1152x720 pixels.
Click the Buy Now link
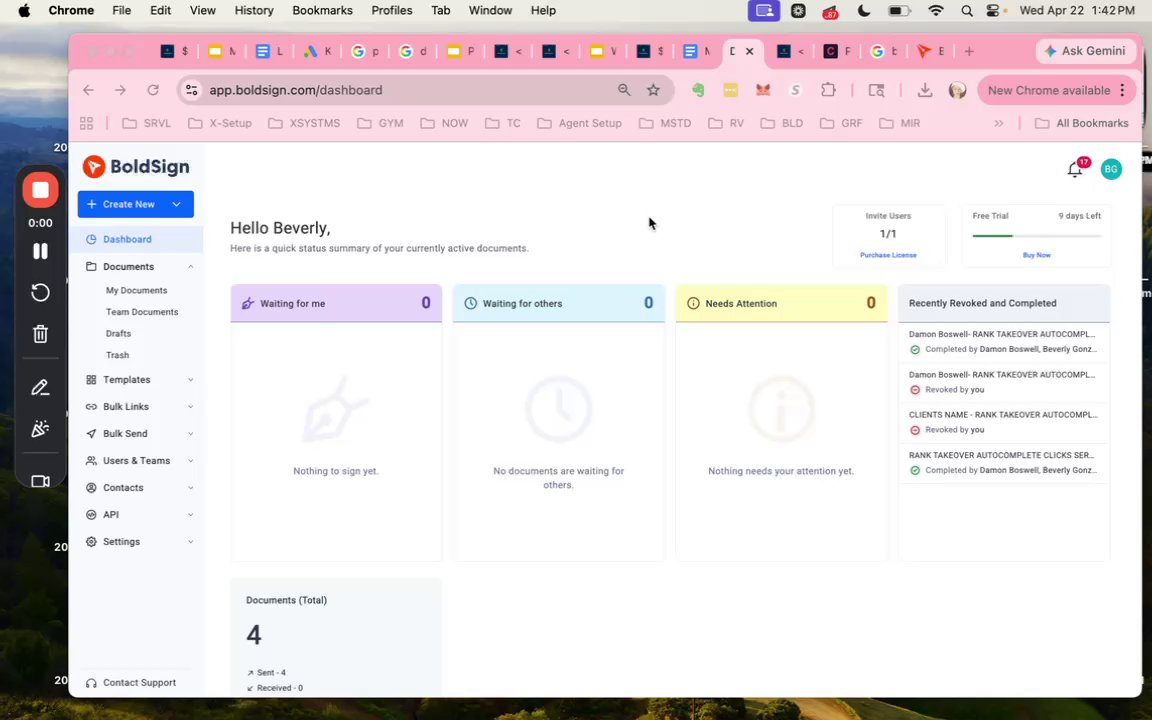pos(1037,255)
